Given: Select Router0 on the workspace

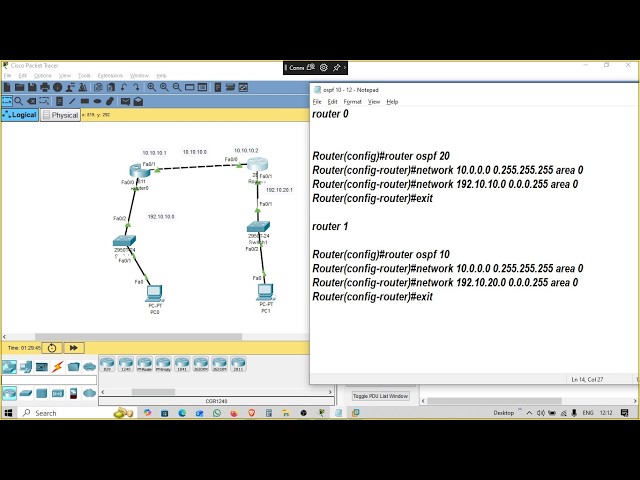Looking at the screenshot, I should coord(139,171).
